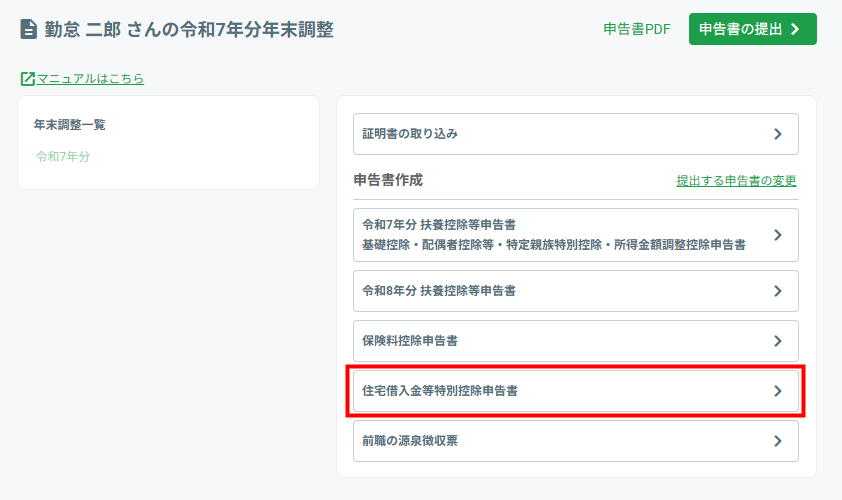Open 前職の源泉徴収票 entry

(x=576, y=441)
